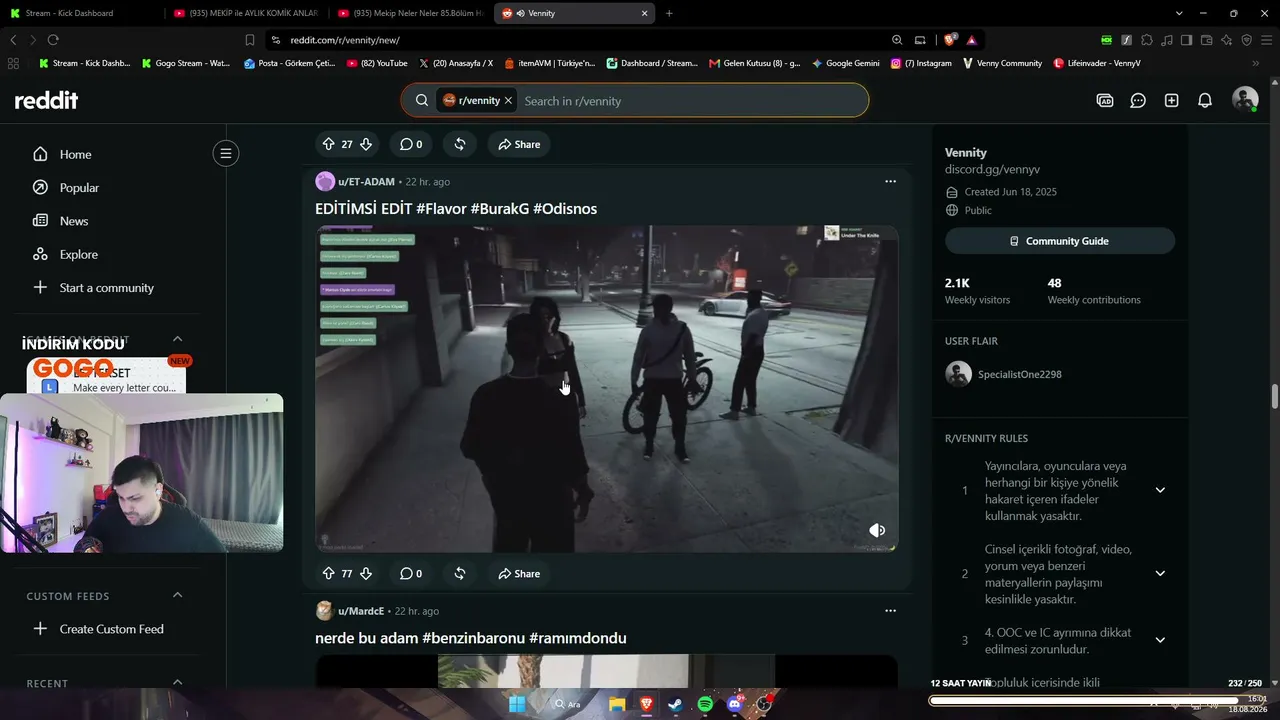Click the browser reload icon
1280x720 pixels.
click(53, 40)
